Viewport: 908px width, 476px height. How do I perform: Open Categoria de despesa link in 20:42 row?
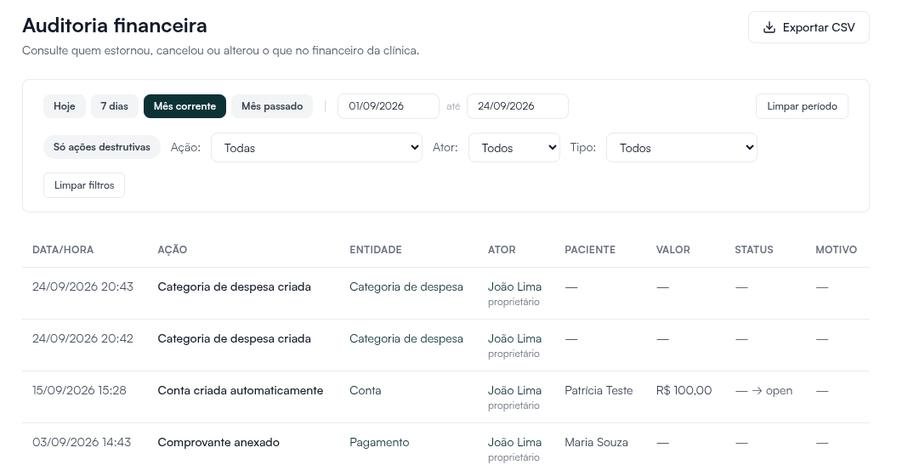[406, 339]
